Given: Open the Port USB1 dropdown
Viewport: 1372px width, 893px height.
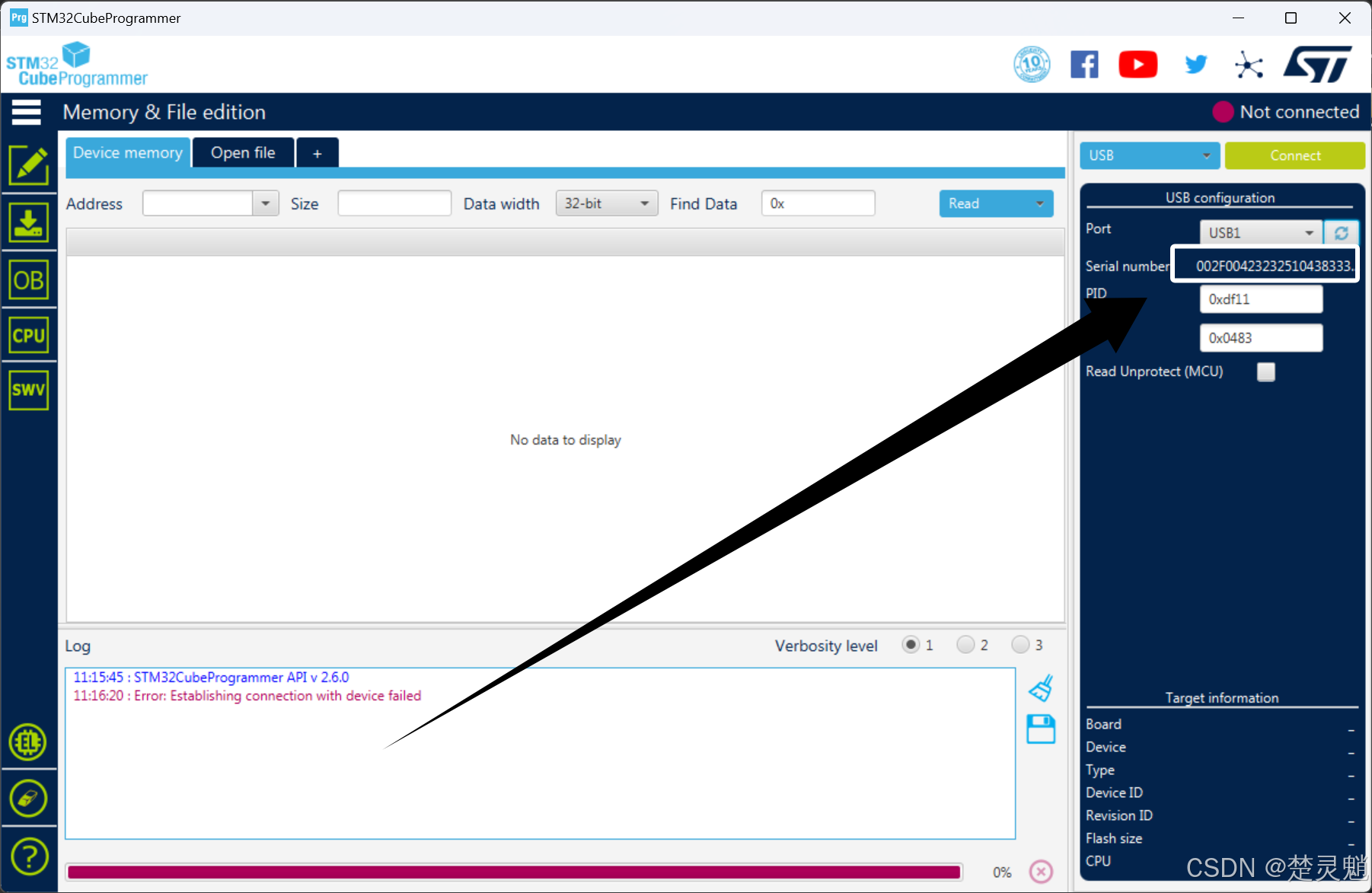Looking at the screenshot, I should point(1261,233).
